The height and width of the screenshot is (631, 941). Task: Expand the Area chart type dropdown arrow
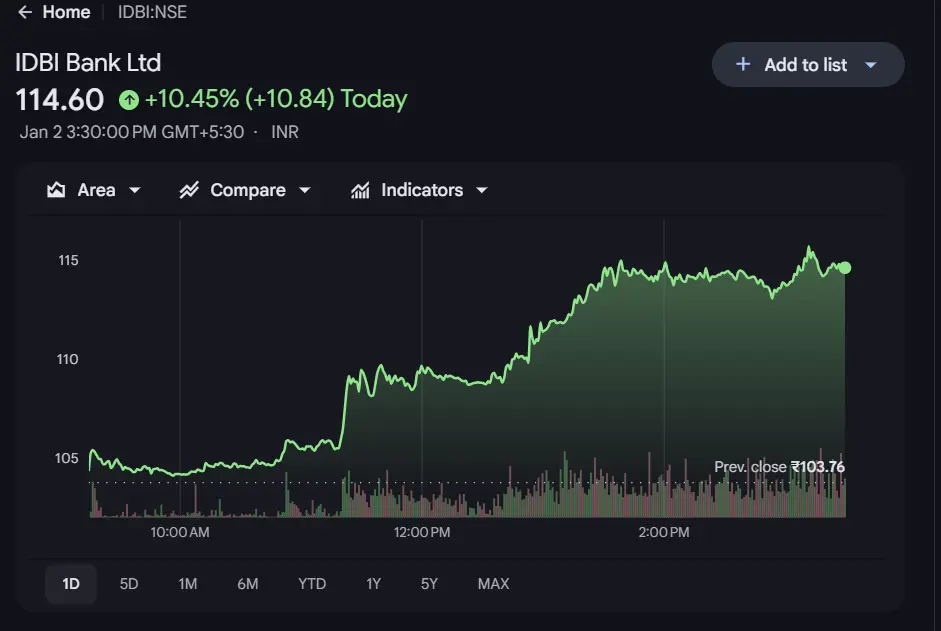[x=135, y=190]
